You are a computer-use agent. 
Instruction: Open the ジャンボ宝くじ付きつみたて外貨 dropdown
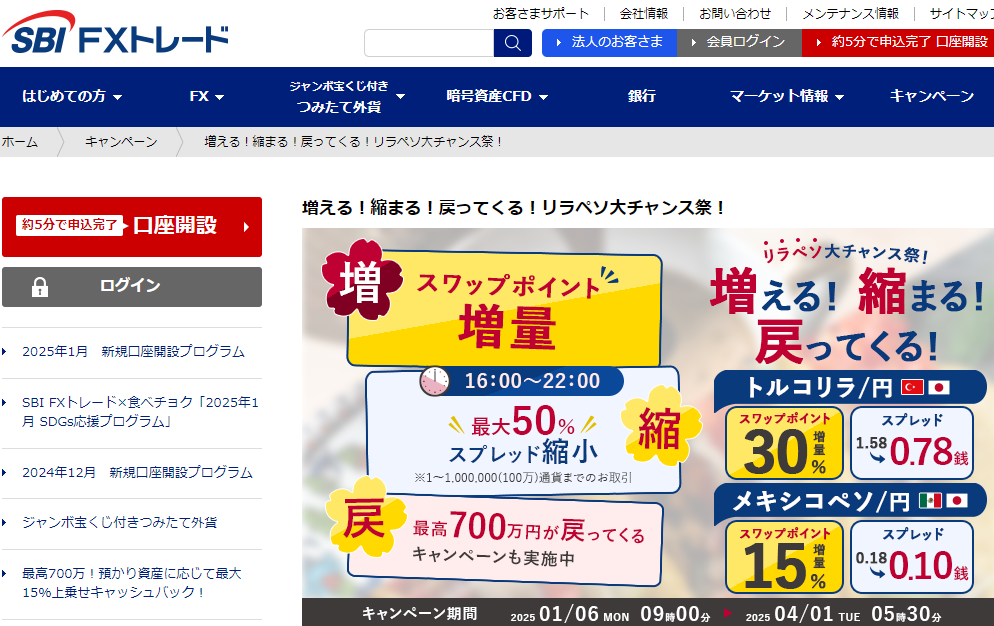347,96
